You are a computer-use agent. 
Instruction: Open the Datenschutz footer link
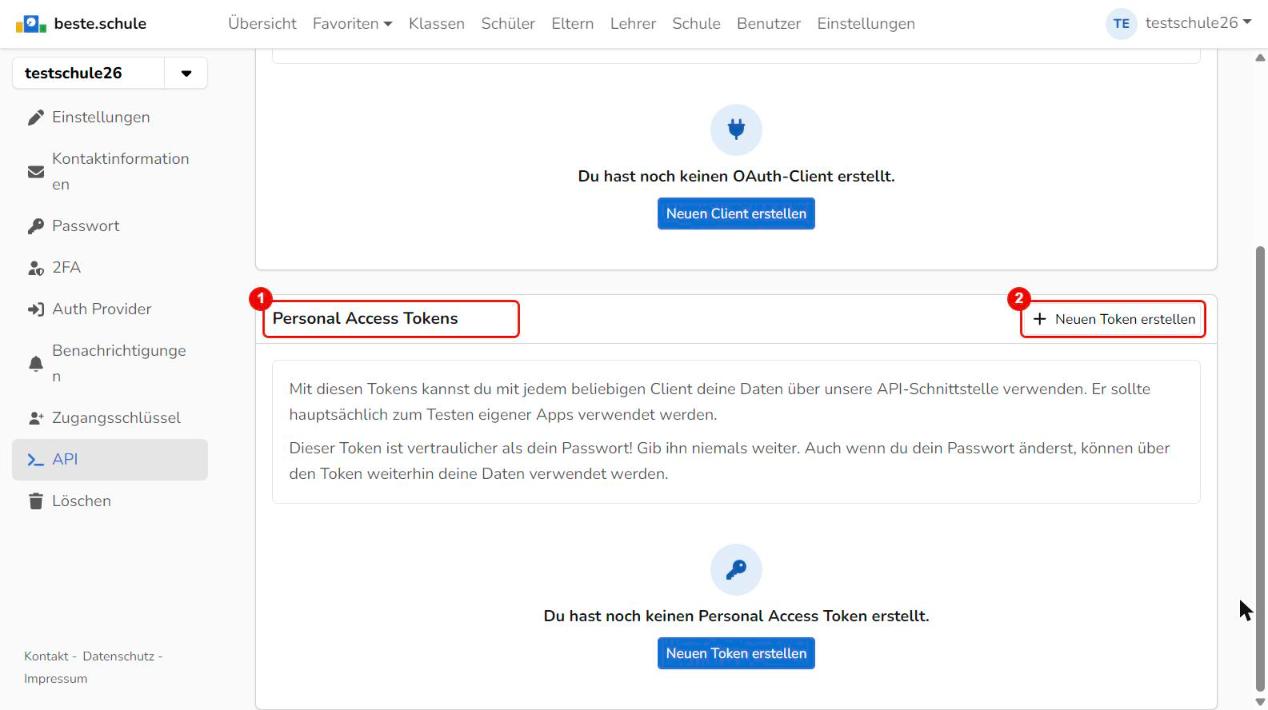118,656
